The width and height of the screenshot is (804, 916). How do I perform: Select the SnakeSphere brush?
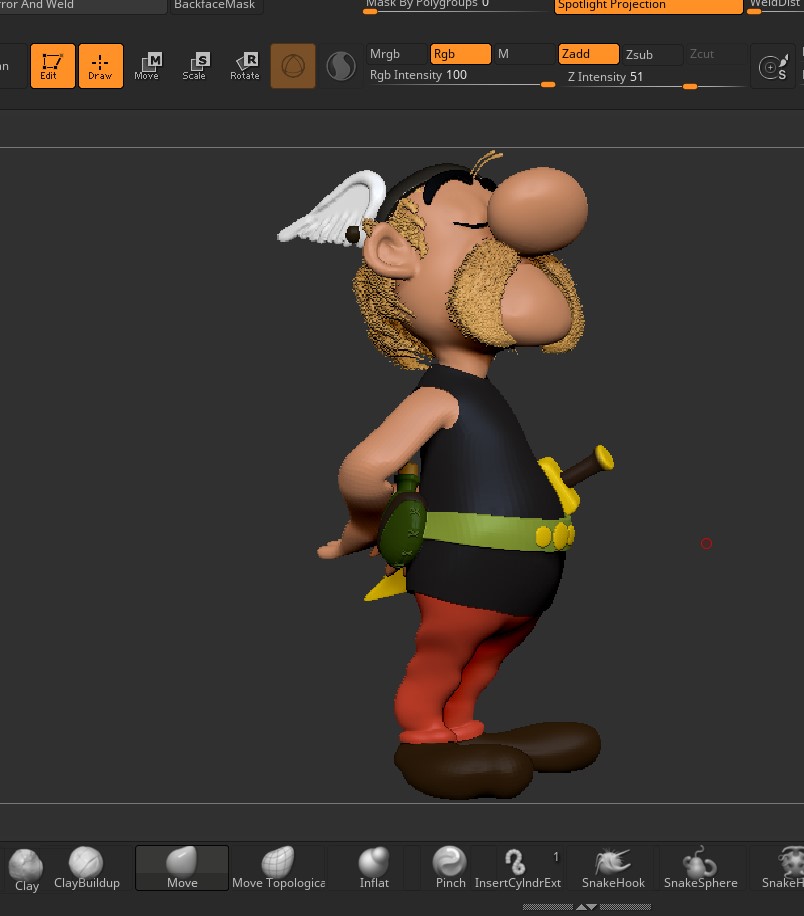point(700,868)
